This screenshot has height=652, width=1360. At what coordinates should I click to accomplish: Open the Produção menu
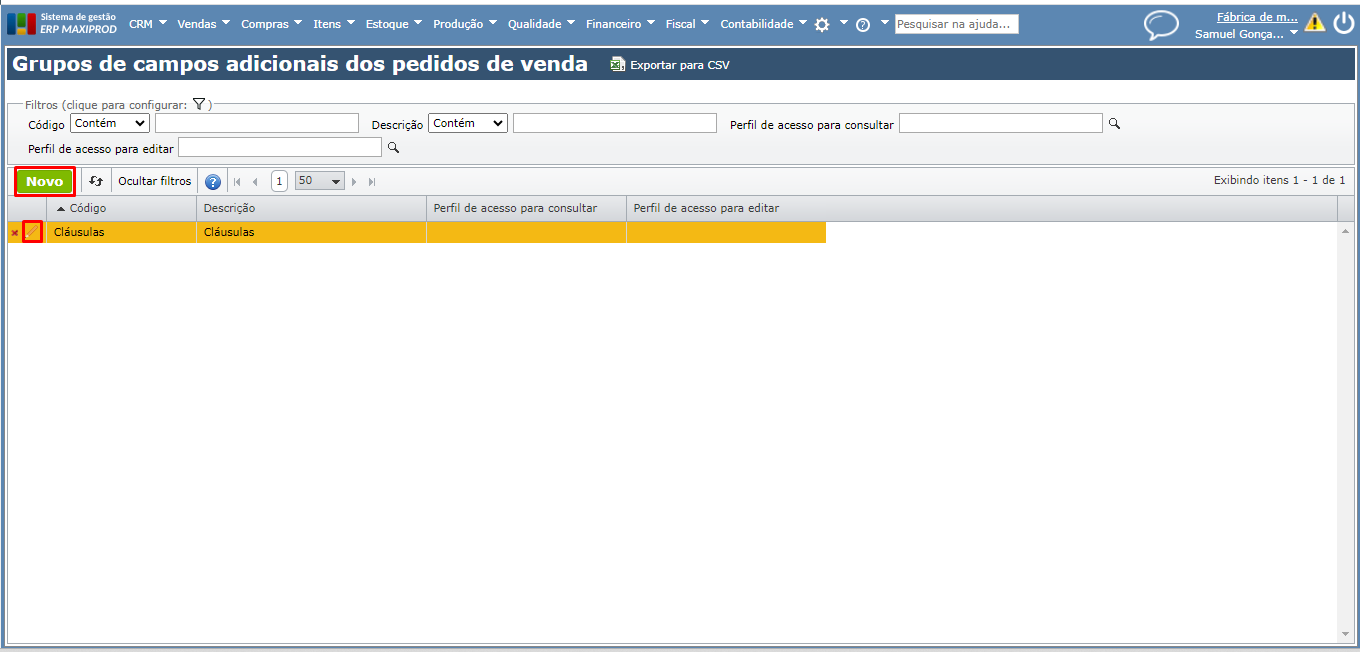[465, 24]
